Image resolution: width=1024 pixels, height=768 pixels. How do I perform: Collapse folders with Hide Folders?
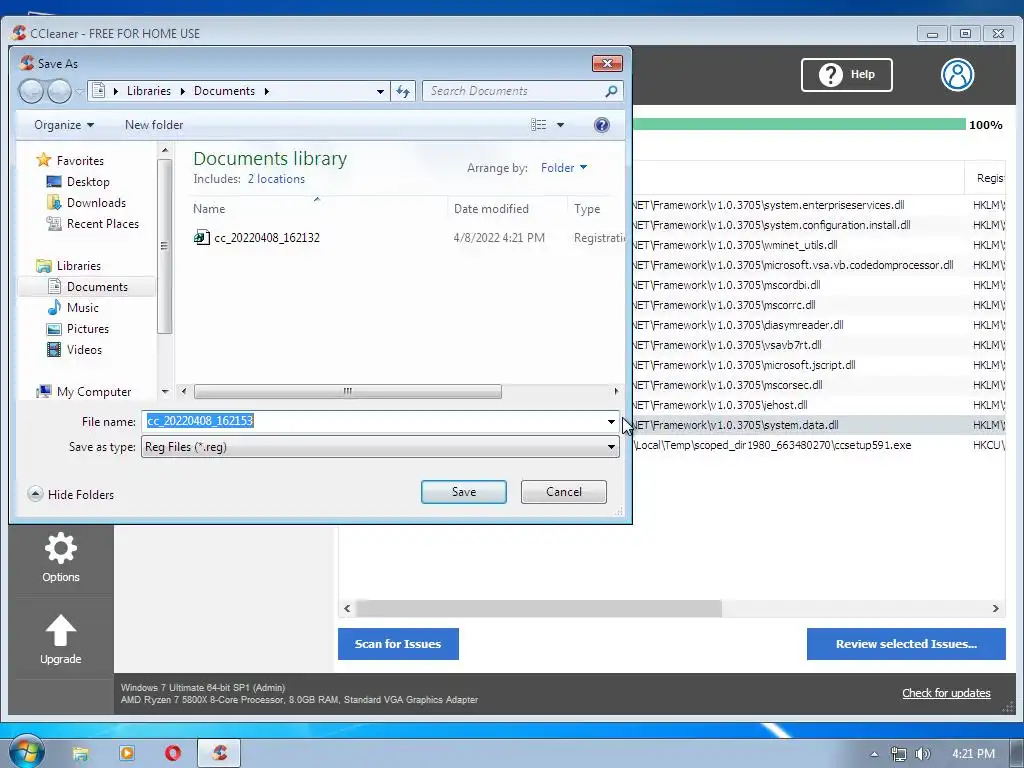click(x=71, y=494)
